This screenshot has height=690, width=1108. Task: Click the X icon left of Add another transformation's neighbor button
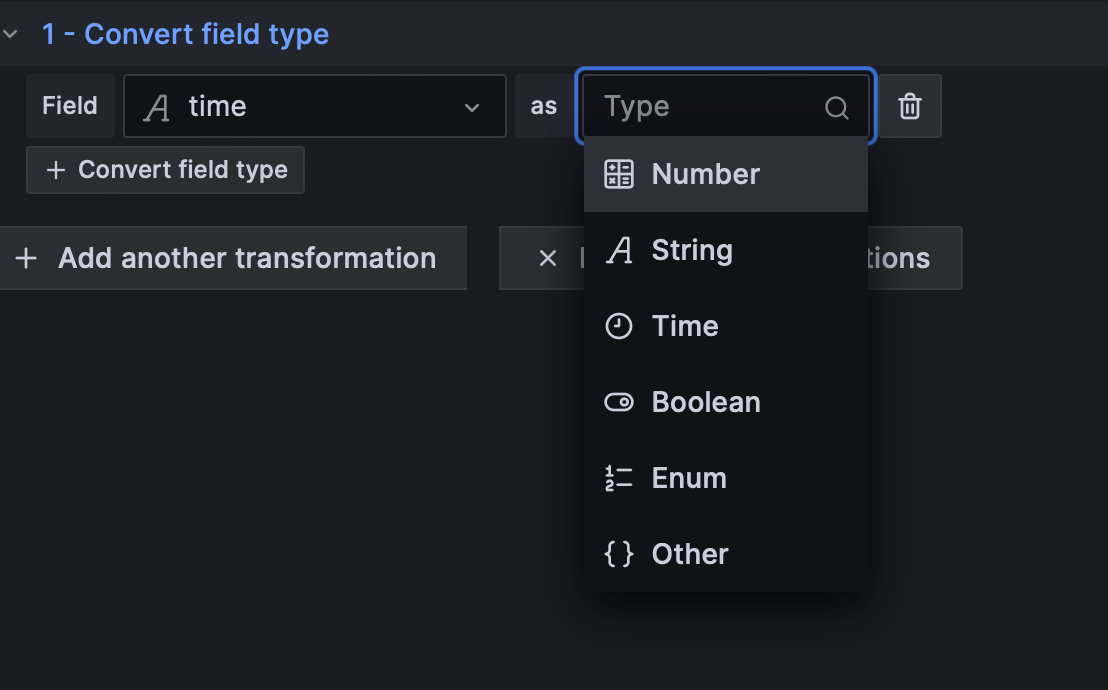tap(547, 258)
